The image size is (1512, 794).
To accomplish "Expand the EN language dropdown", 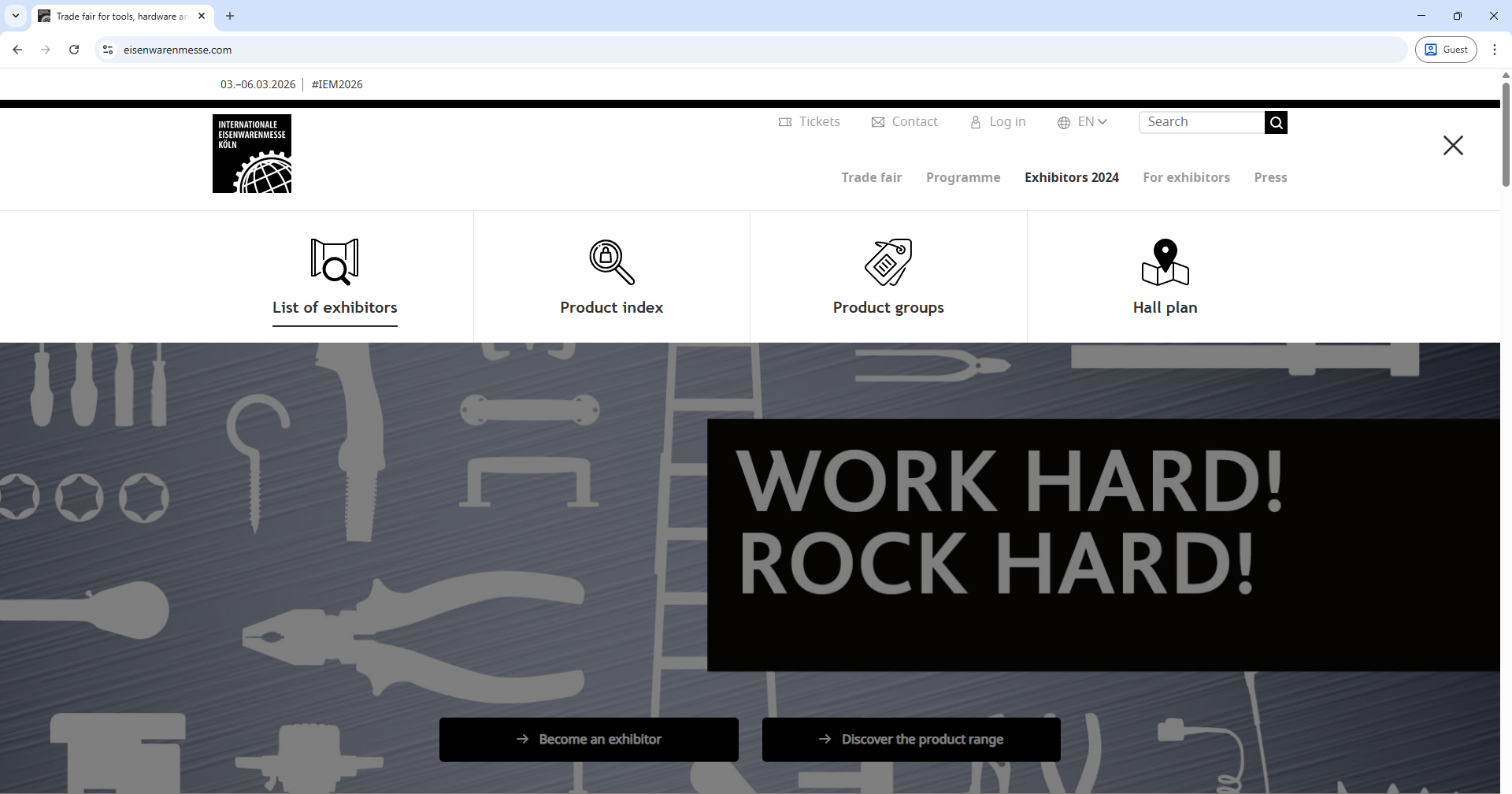I will 1083,122.
